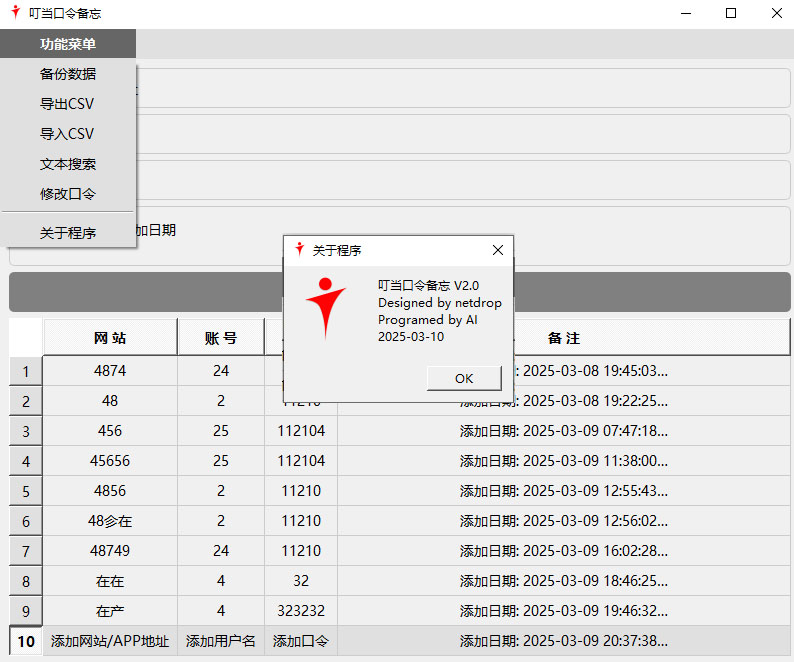The image size is (794, 662).
Task: Open 文本搜索 from the menu
Action: (68, 164)
